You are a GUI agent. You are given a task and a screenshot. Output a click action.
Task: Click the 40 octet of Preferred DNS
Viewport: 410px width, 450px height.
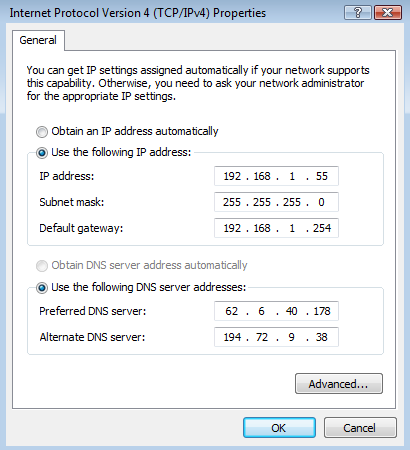[291, 311]
